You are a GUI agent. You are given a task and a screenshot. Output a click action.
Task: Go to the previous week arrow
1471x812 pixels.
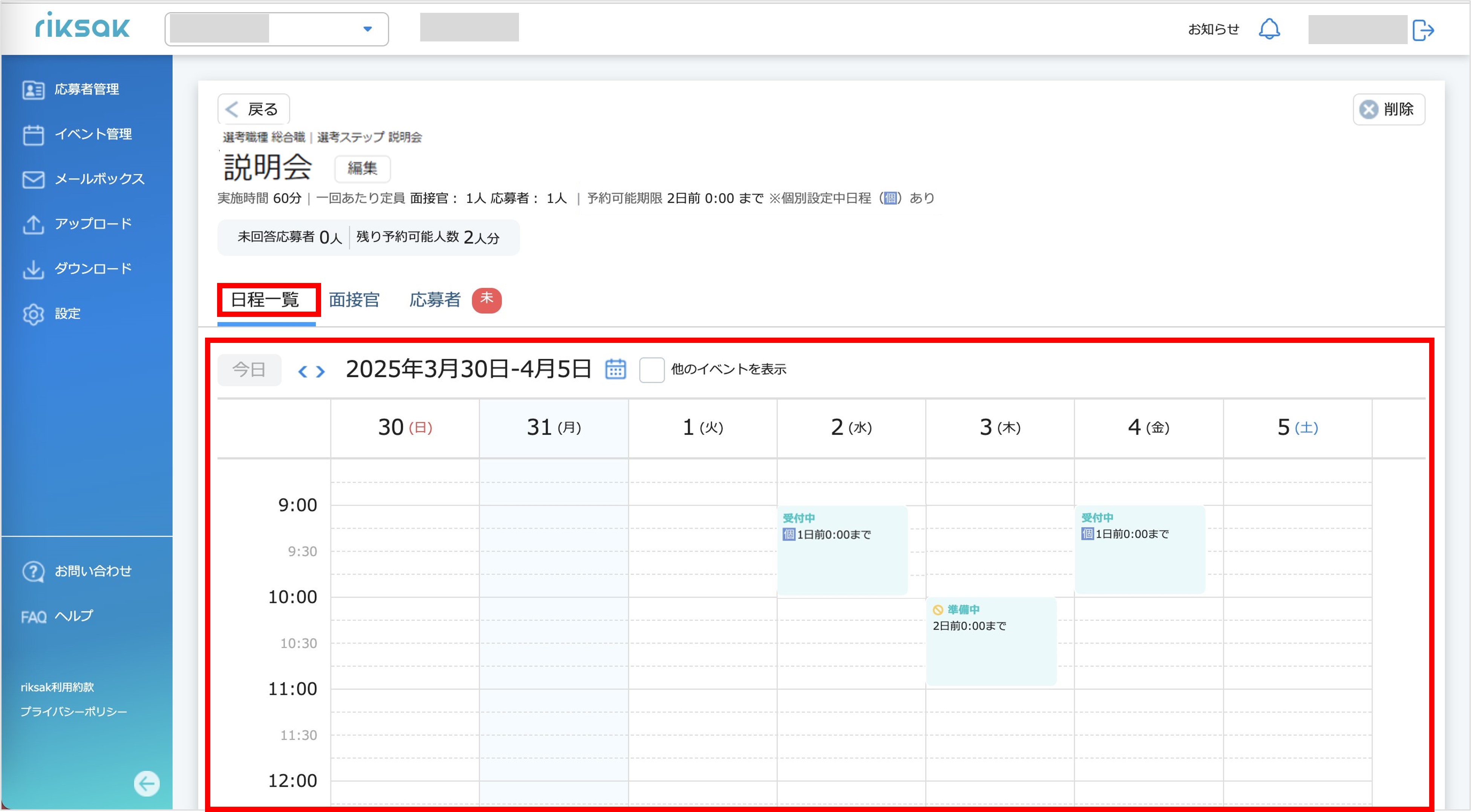tap(303, 372)
